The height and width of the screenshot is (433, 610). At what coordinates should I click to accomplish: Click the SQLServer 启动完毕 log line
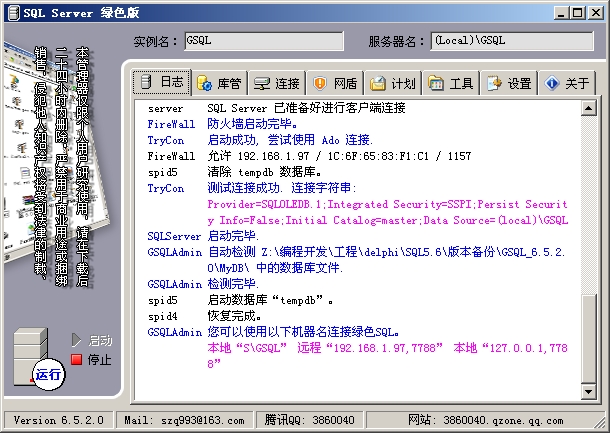point(203,236)
